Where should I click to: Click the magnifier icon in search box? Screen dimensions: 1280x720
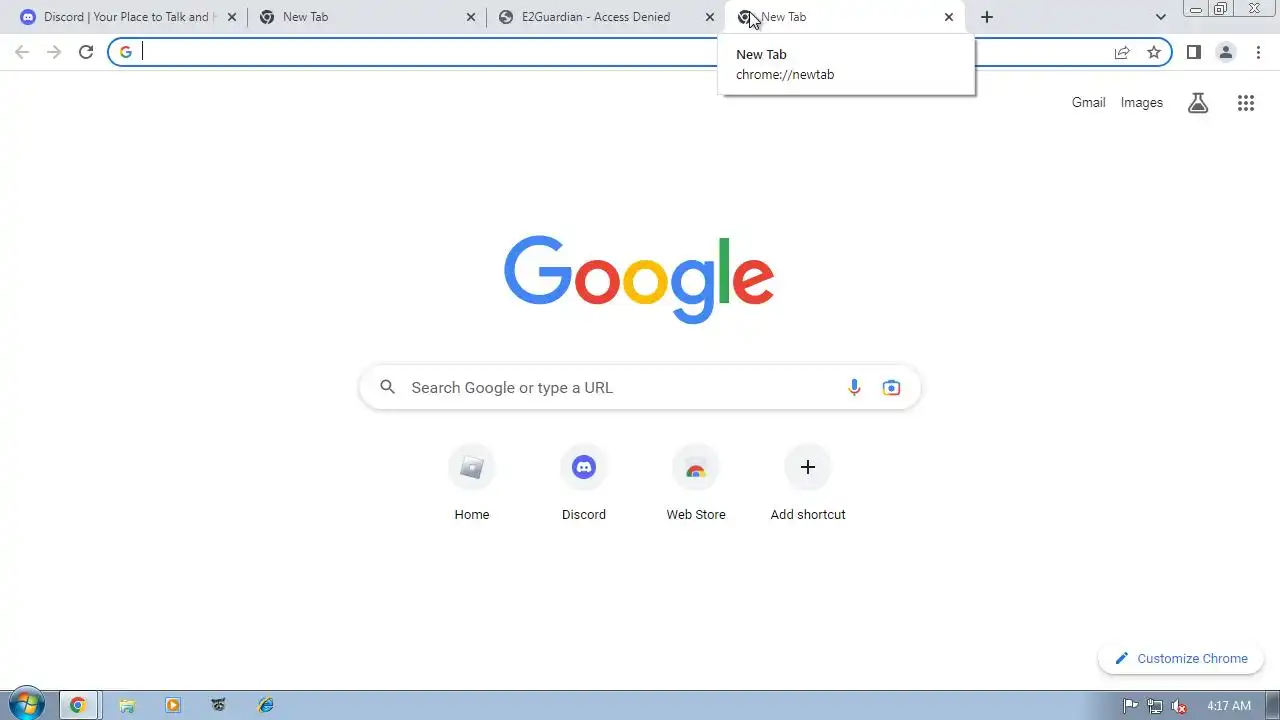(388, 387)
